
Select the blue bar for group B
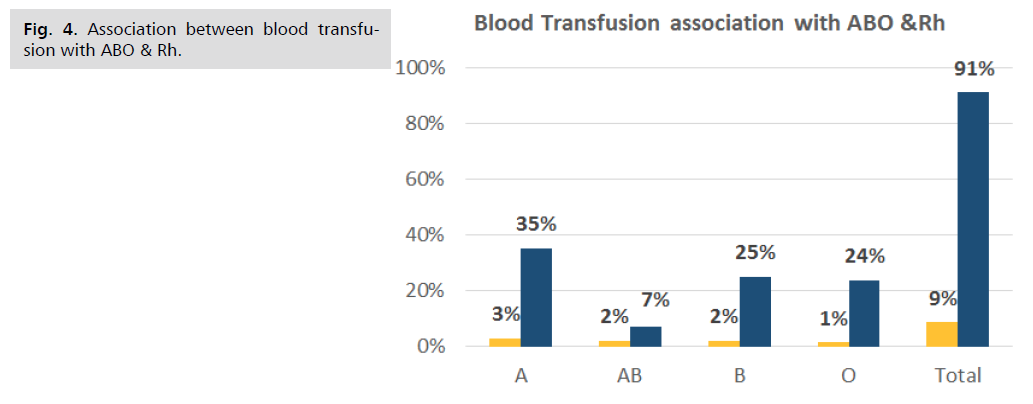(x=755, y=311)
